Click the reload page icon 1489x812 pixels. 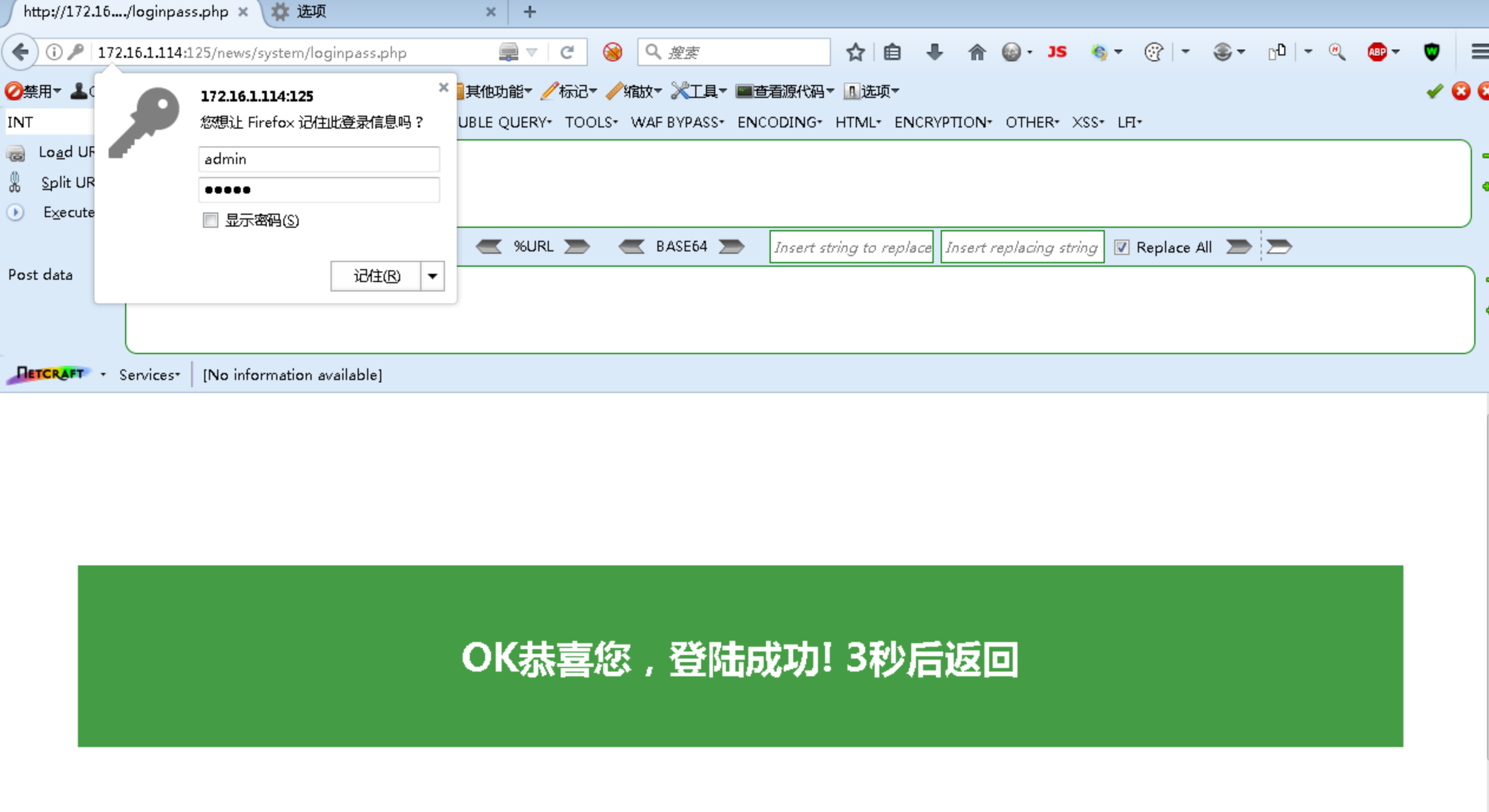click(567, 53)
